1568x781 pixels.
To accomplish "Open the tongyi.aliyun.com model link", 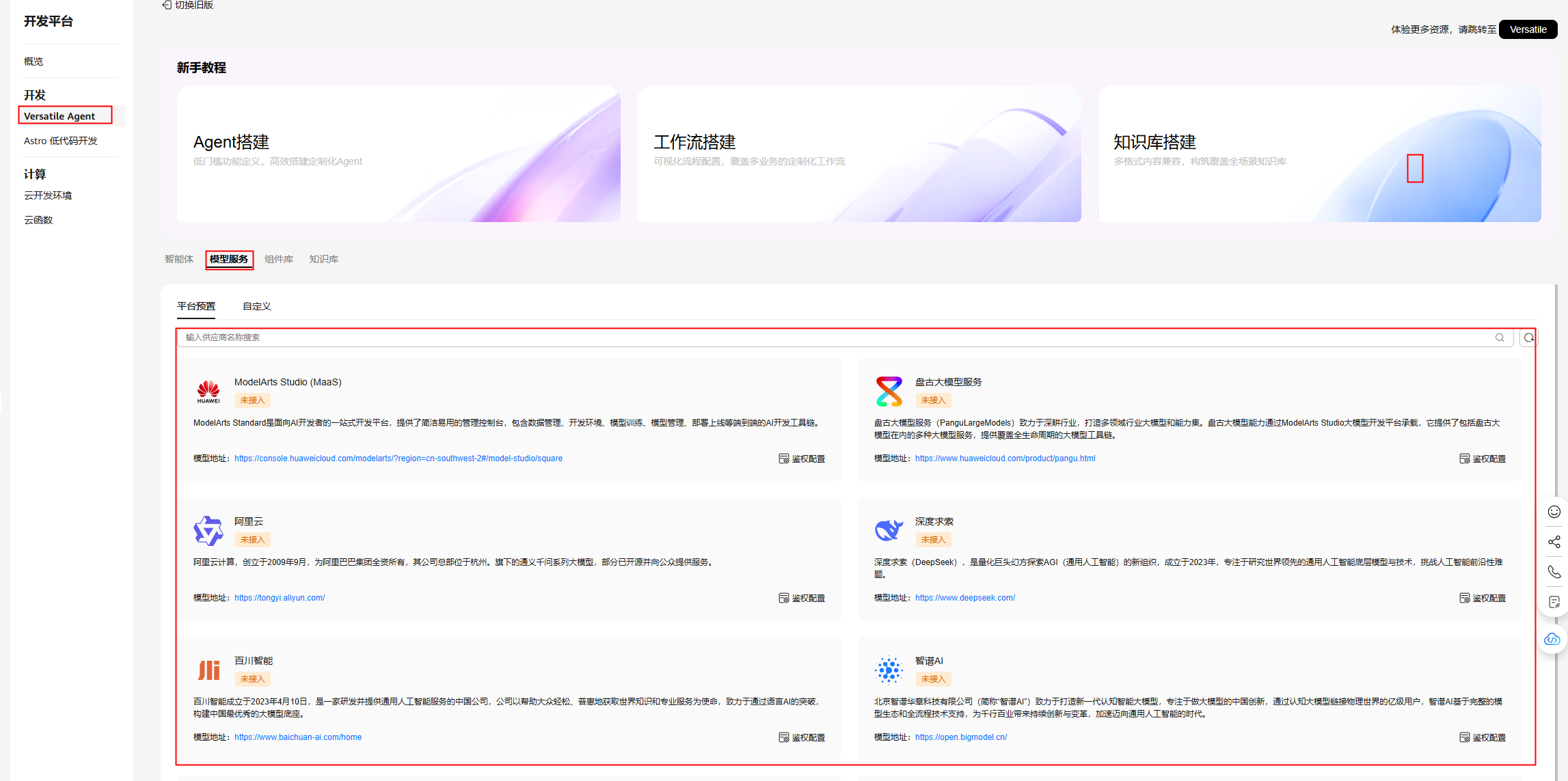I will (280, 598).
